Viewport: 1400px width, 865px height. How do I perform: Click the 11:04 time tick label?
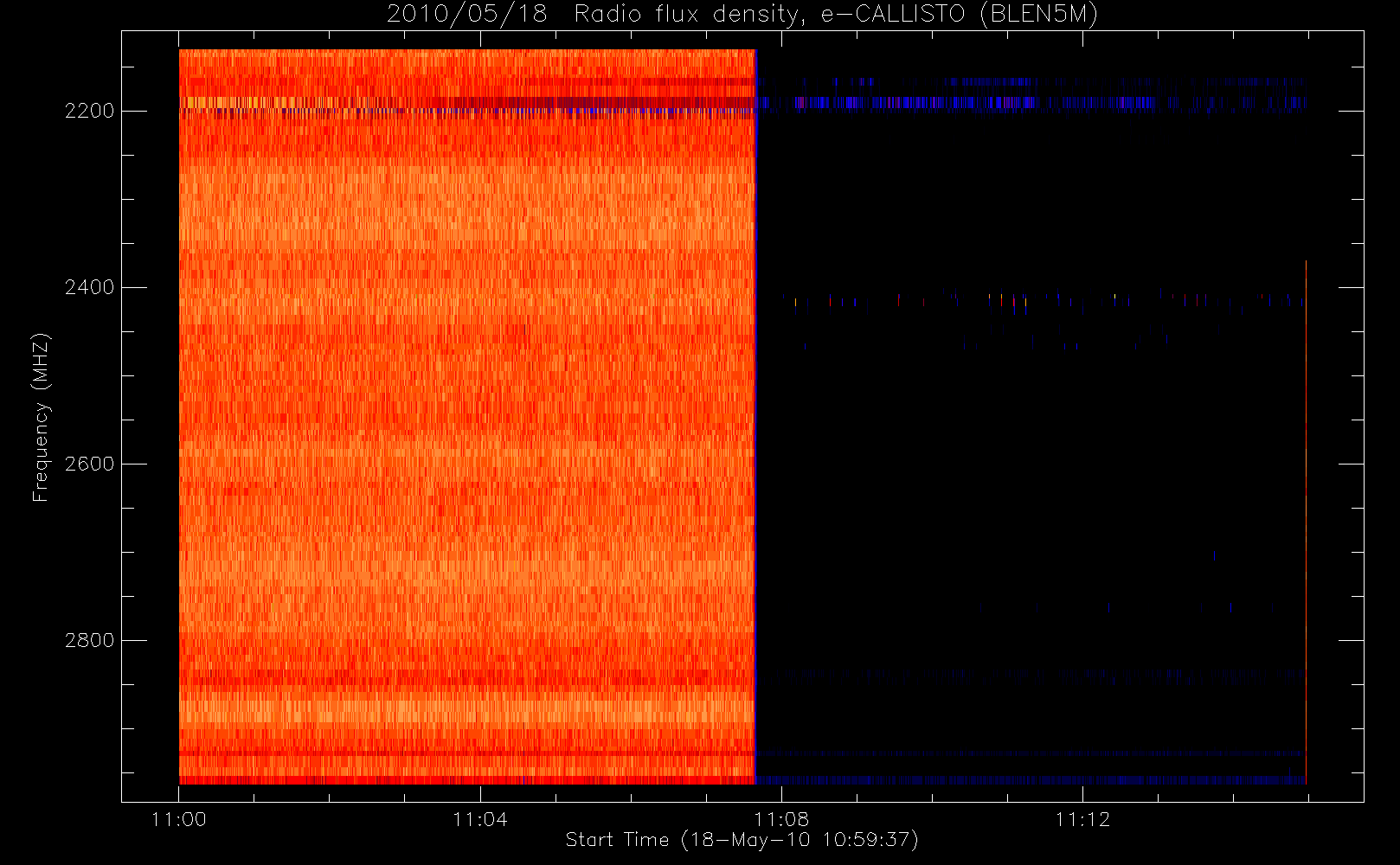[480, 819]
